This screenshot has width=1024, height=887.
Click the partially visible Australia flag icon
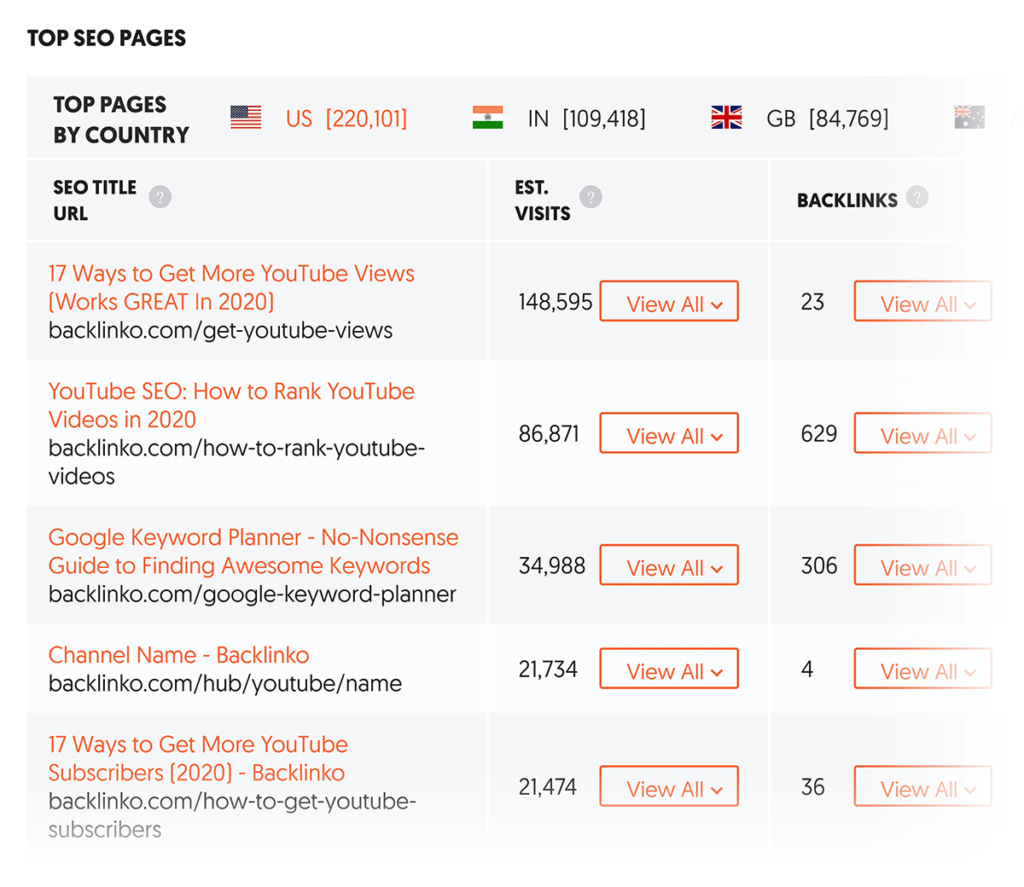point(969,119)
